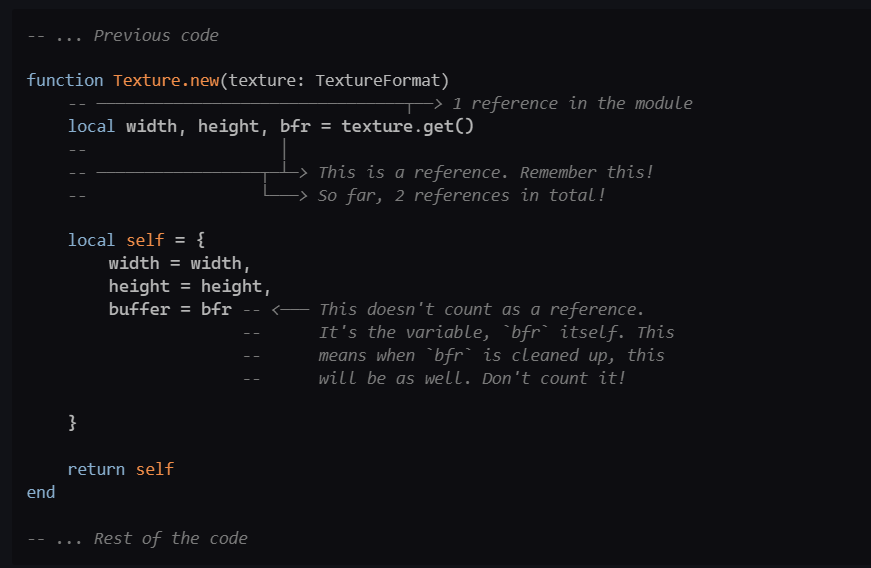The width and height of the screenshot is (871, 568).
Task: Click the "end" keyword
Action: click(41, 492)
